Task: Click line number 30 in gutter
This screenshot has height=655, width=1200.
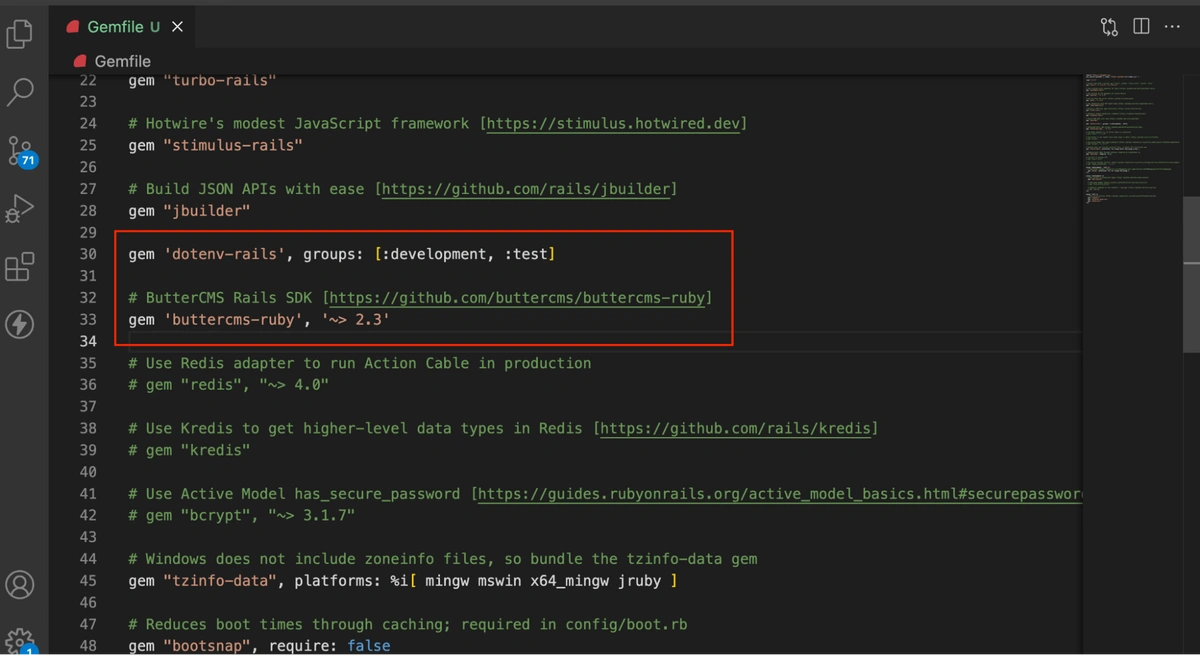Action: point(88,254)
